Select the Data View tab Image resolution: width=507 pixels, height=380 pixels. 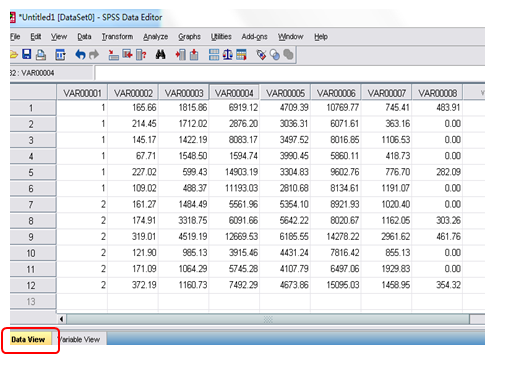click(x=28, y=339)
